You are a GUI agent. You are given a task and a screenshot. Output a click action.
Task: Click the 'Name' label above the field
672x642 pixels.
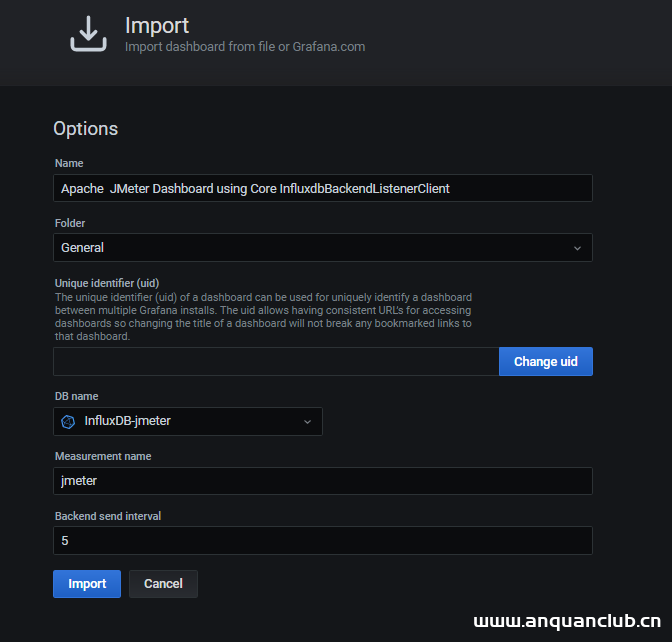pos(69,163)
